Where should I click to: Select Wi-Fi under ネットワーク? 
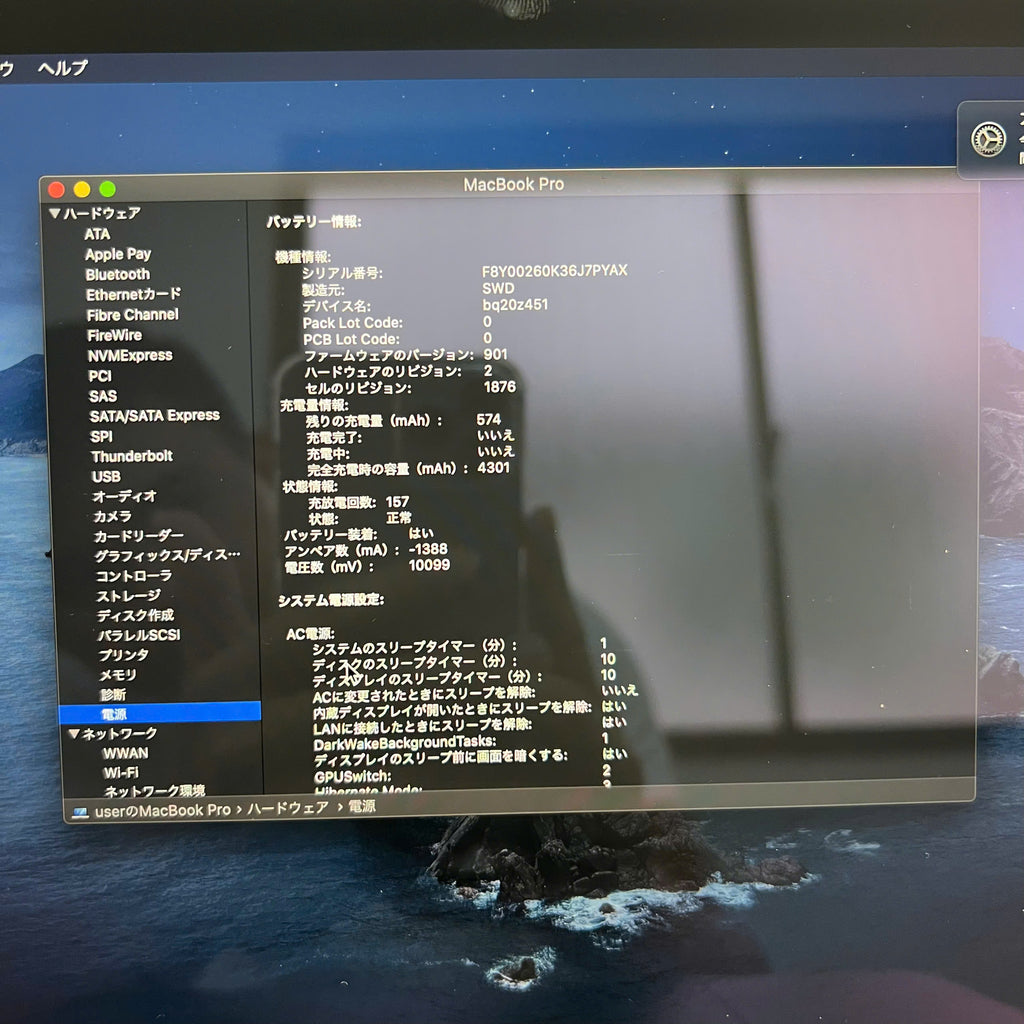(x=121, y=773)
